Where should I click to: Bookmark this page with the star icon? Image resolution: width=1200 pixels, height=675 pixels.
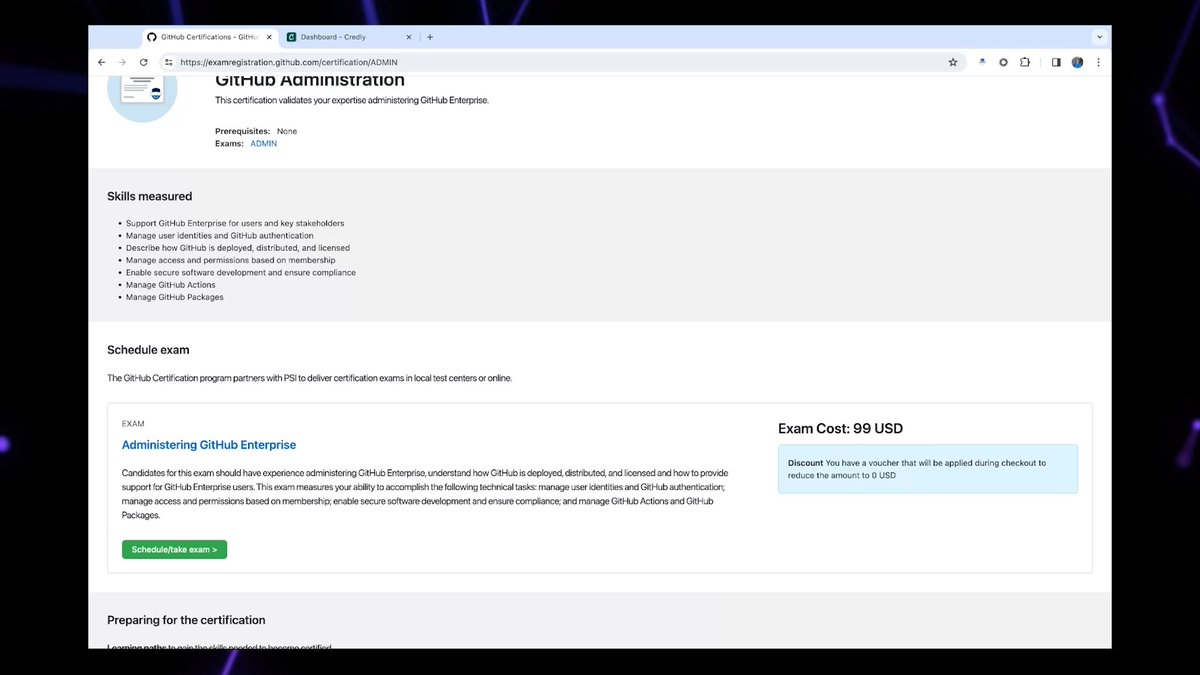(x=953, y=62)
